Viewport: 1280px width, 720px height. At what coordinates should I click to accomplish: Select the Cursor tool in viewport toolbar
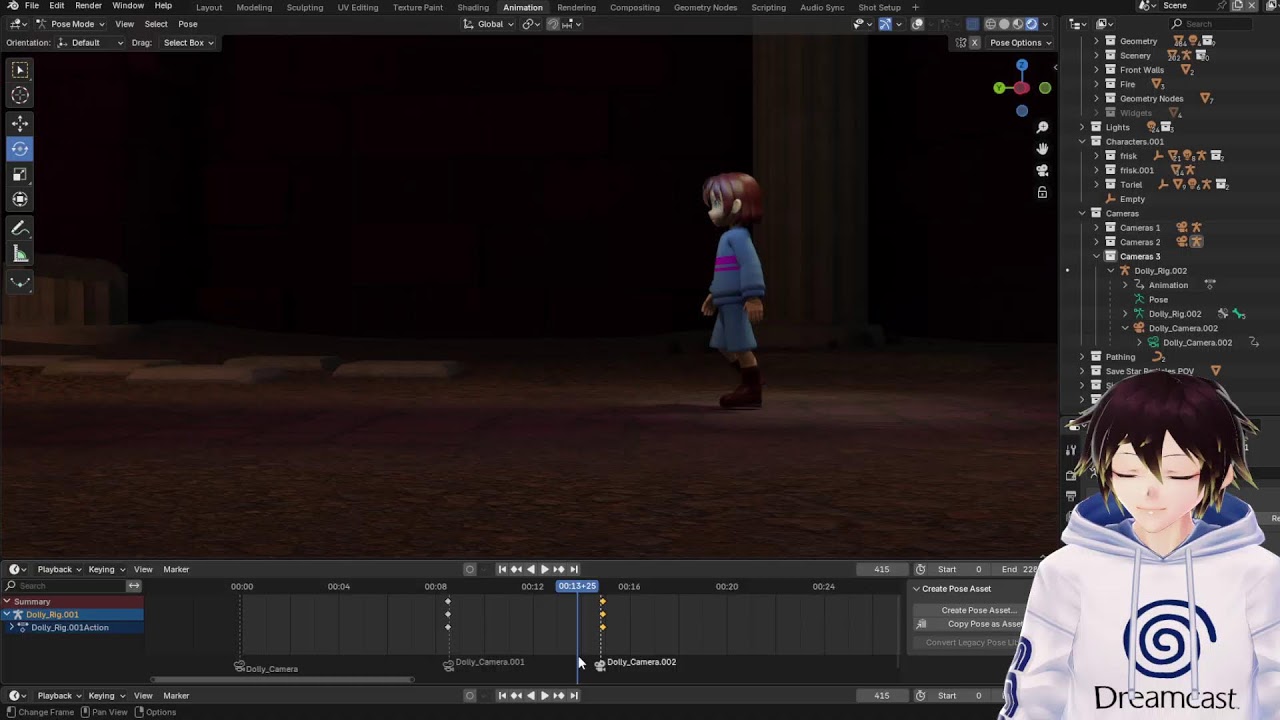click(x=20, y=95)
